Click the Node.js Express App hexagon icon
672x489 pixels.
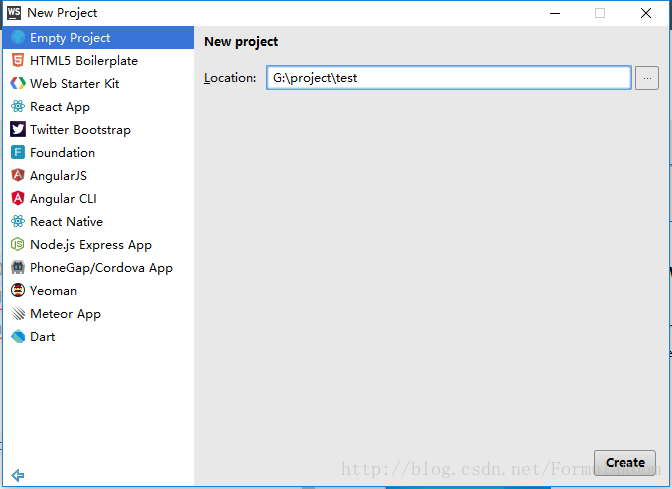pos(18,244)
